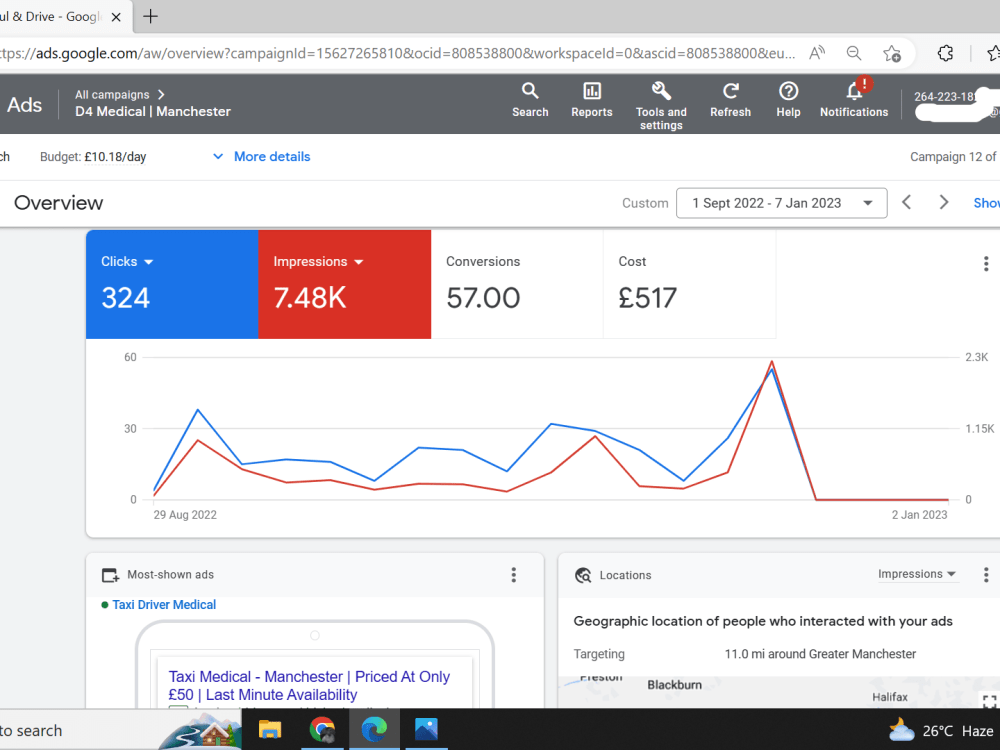Open the Taxi Medical - Manchester ad headline

coord(309,686)
